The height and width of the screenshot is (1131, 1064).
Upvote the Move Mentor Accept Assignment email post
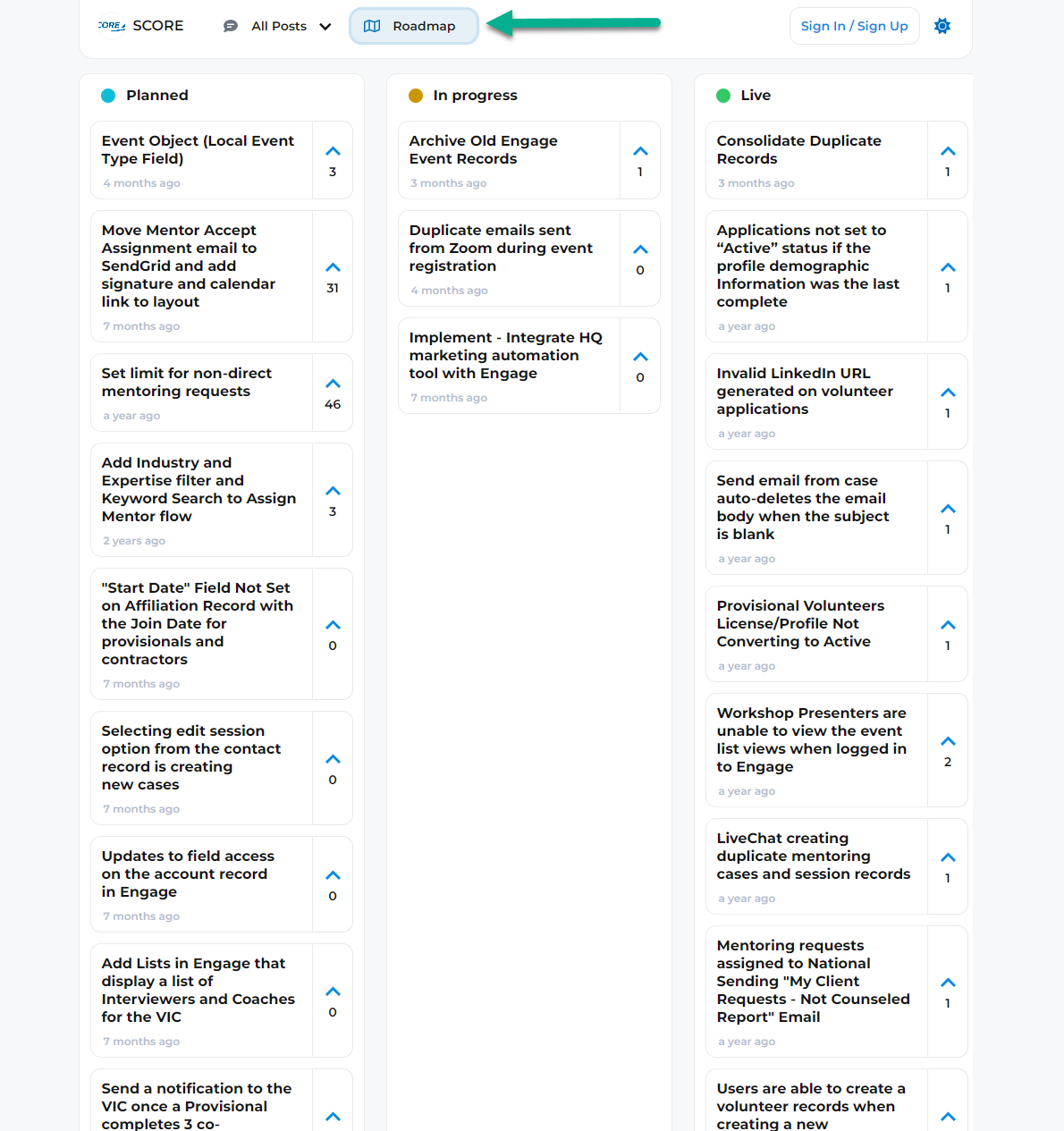(333, 267)
